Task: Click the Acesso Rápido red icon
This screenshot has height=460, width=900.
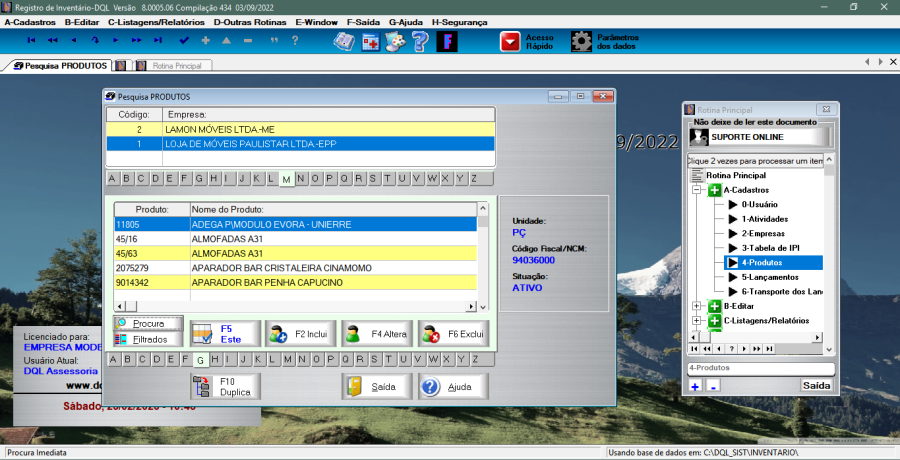Action: (511, 41)
